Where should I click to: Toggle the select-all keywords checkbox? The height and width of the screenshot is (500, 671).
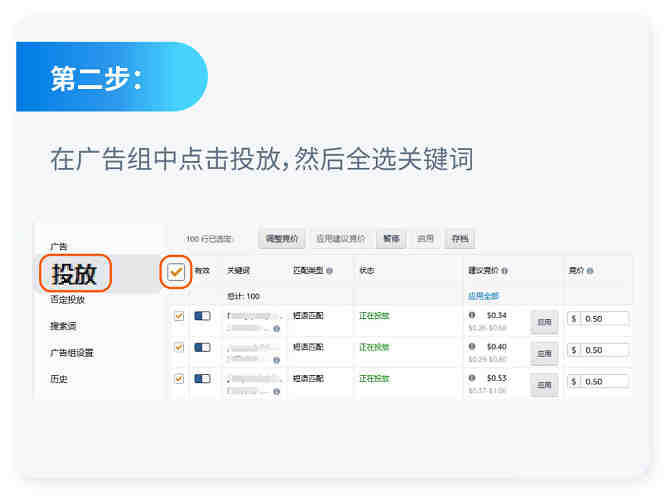pos(177,272)
